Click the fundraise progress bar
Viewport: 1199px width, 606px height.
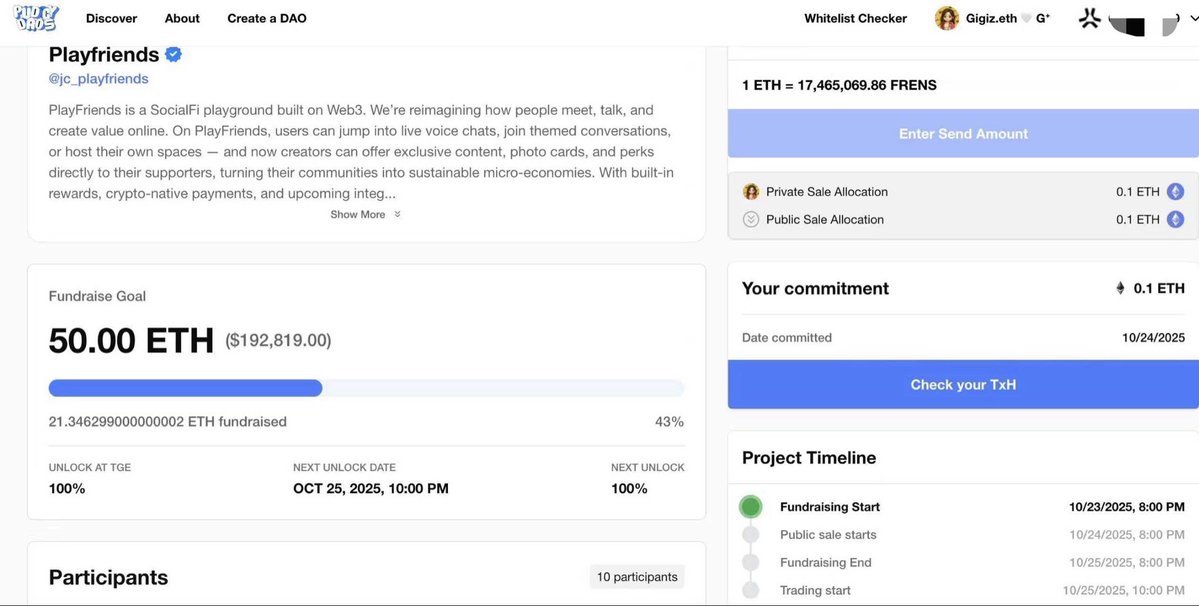pyautogui.click(x=366, y=388)
